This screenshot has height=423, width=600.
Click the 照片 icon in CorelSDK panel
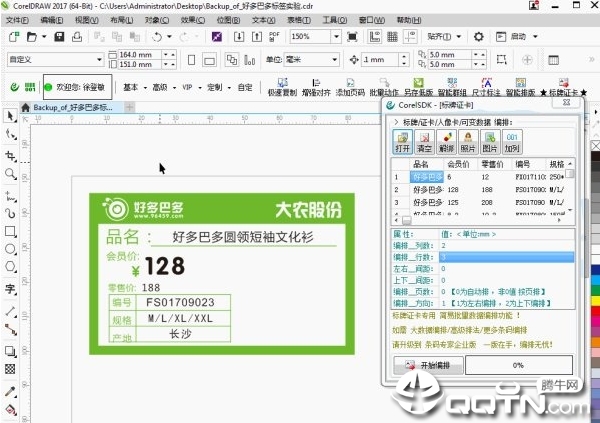click(468, 142)
